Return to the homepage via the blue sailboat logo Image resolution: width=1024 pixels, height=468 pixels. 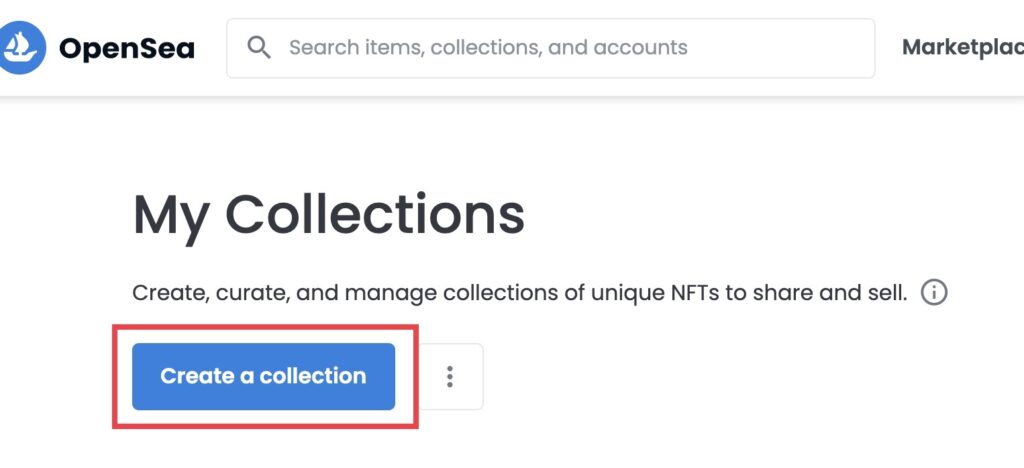tap(22, 48)
